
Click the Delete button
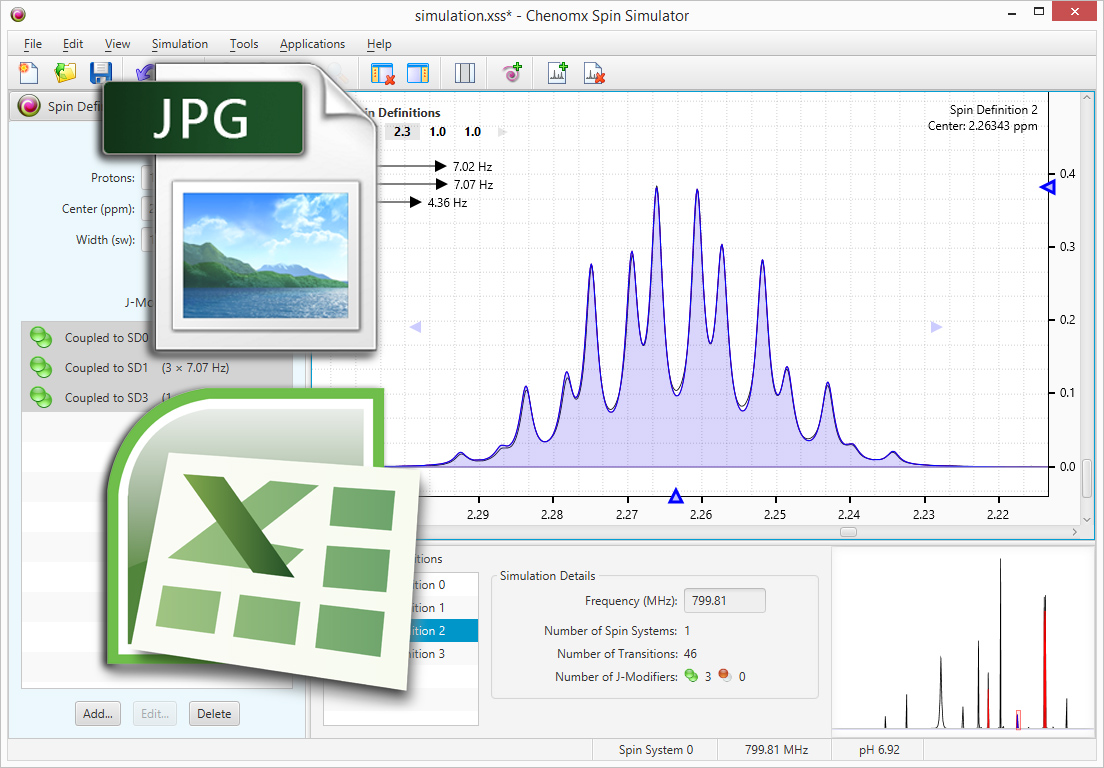click(214, 714)
